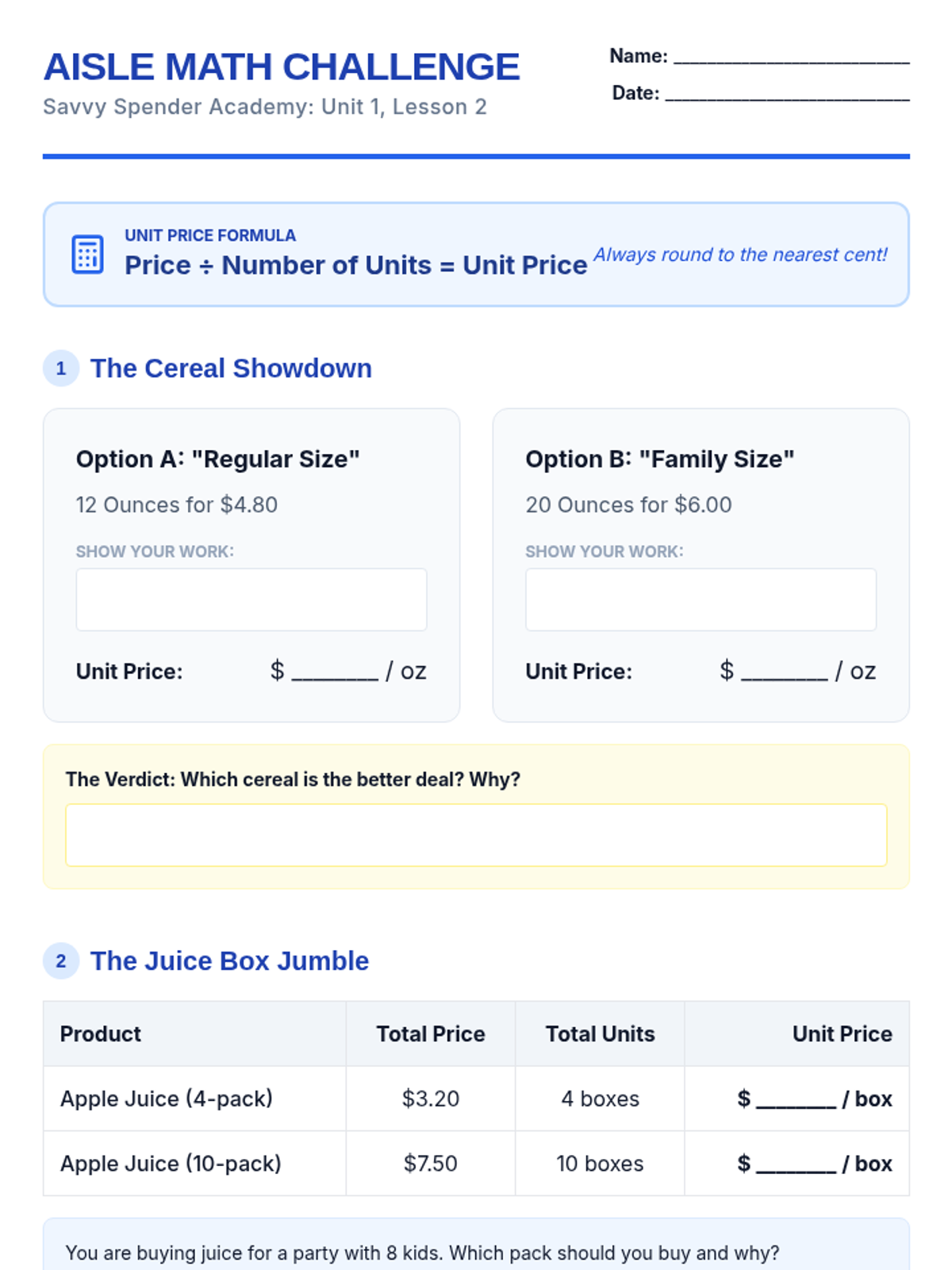Click the number 2 section badge

click(61, 961)
